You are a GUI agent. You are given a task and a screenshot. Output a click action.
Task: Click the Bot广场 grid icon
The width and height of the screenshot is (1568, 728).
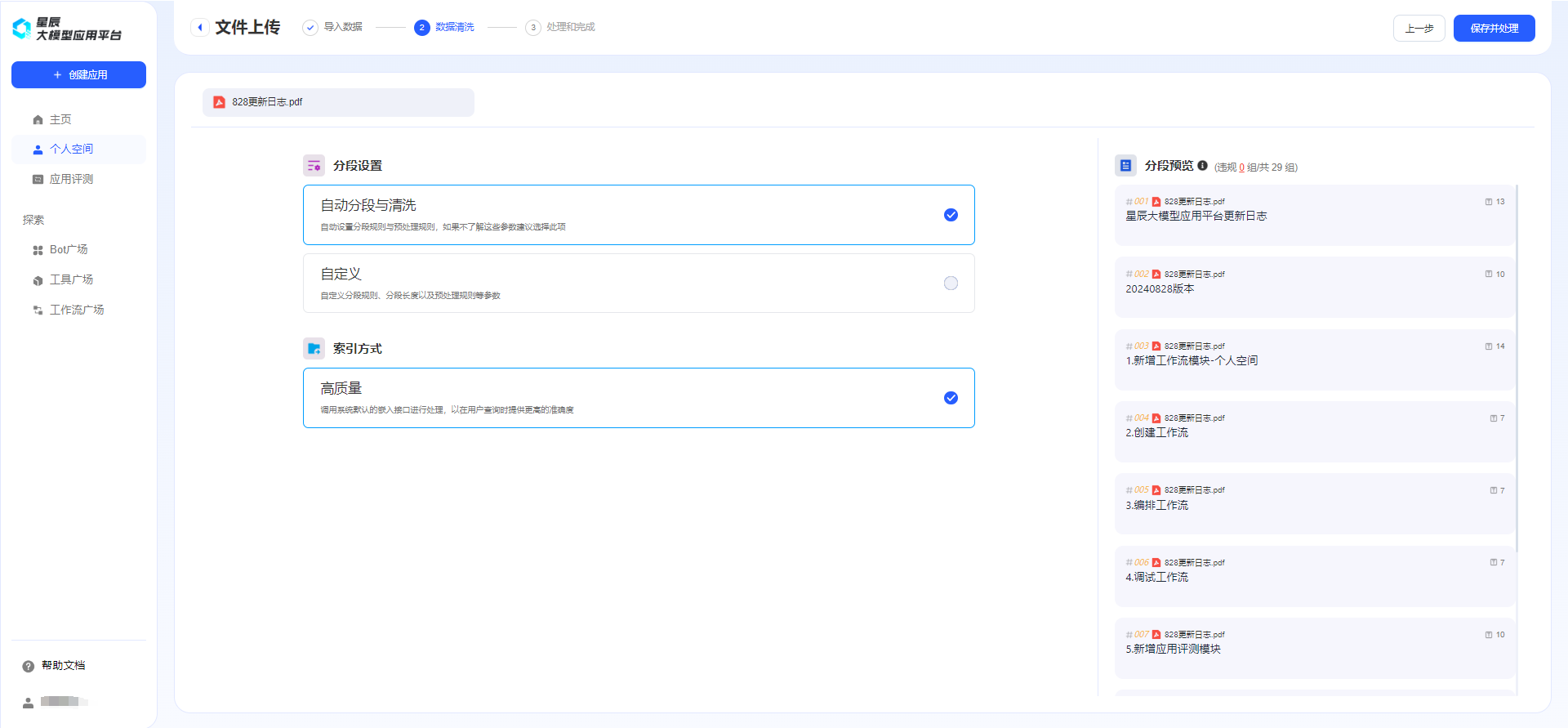click(38, 250)
